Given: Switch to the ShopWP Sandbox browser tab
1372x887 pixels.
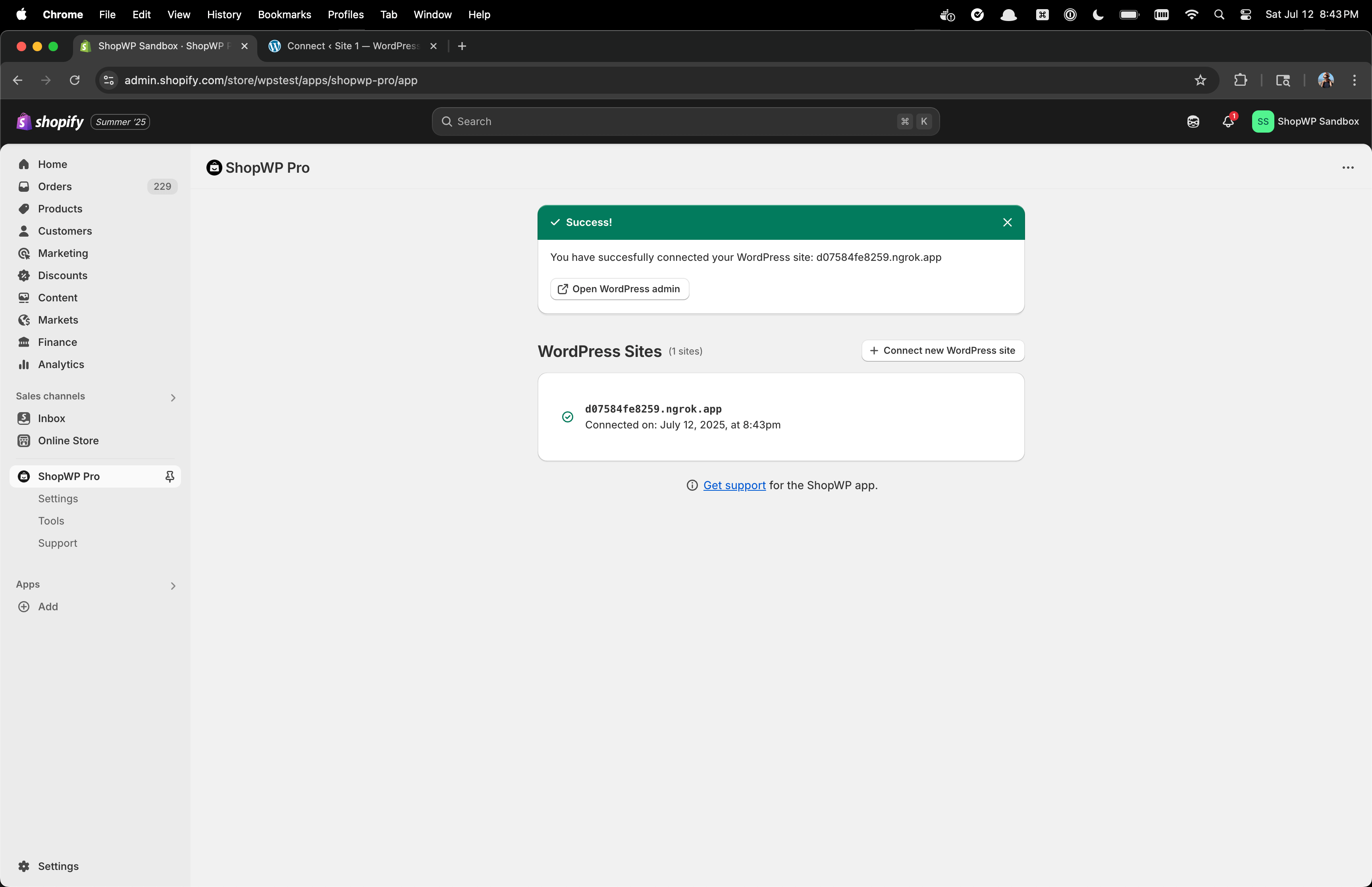Looking at the screenshot, I should pyautogui.click(x=165, y=46).
